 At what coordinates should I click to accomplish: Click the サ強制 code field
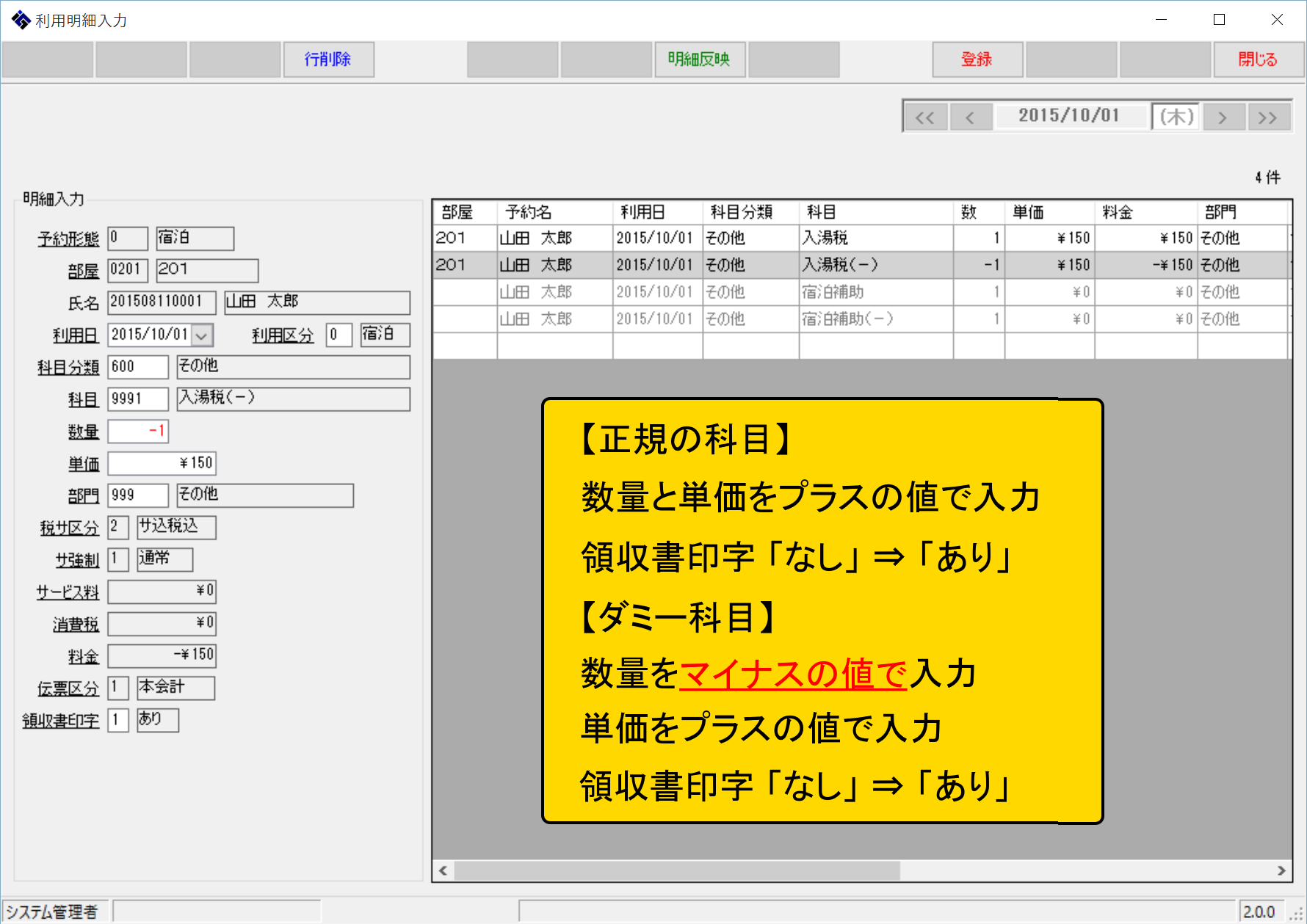(118, 559)
